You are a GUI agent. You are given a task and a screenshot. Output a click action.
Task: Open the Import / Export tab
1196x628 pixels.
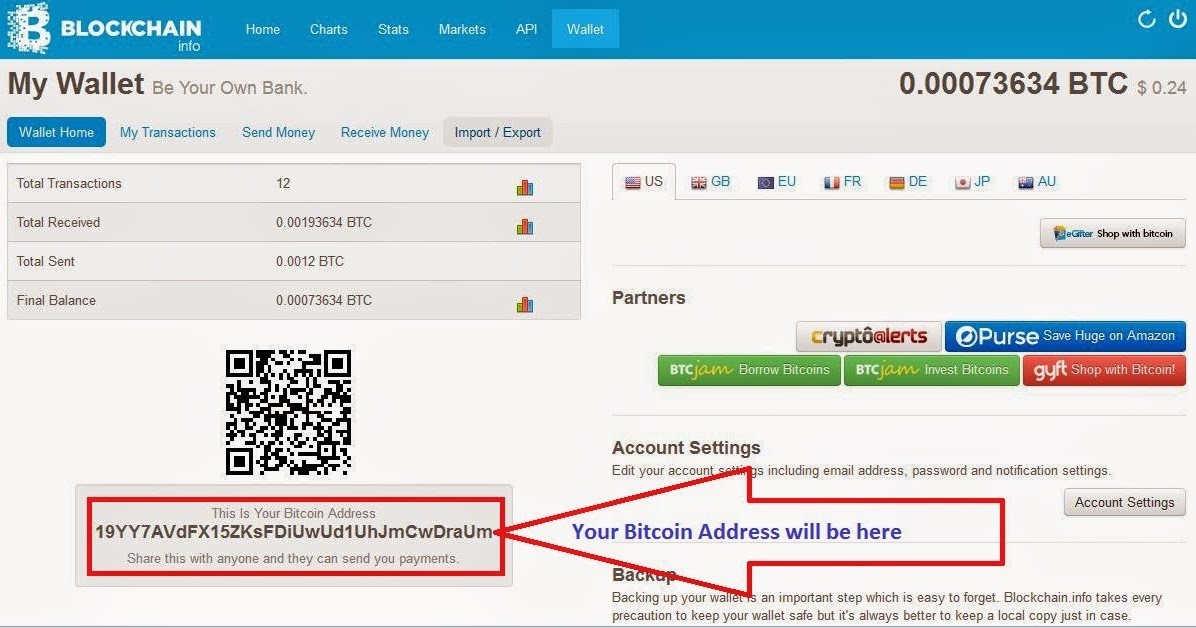(x=497, y=132)
